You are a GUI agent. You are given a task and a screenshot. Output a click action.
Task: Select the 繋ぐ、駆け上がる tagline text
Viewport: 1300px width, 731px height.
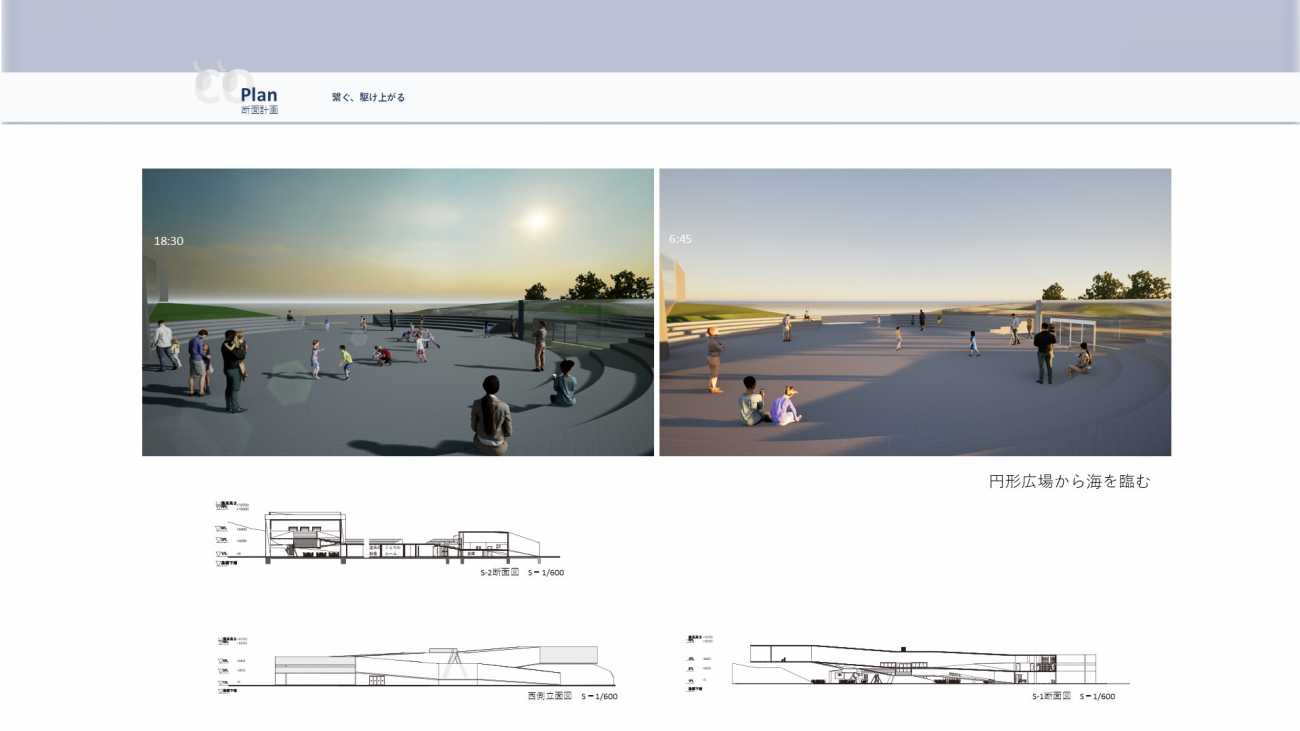point(368,98)
